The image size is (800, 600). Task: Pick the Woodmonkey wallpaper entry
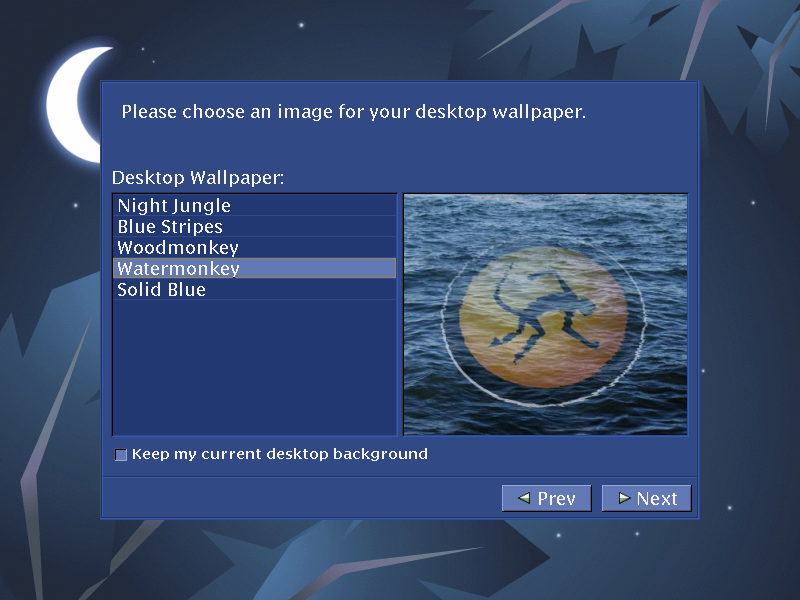(254, 247)
